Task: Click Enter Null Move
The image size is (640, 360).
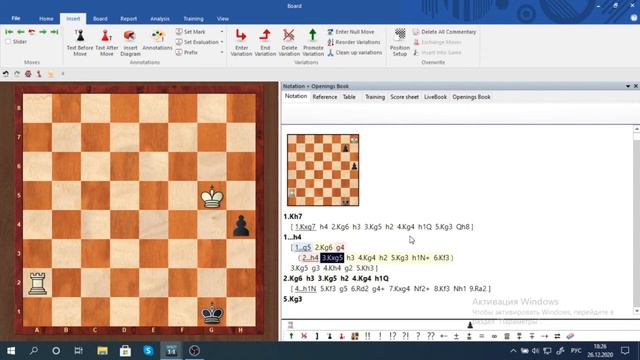Action: click(351, 32)
